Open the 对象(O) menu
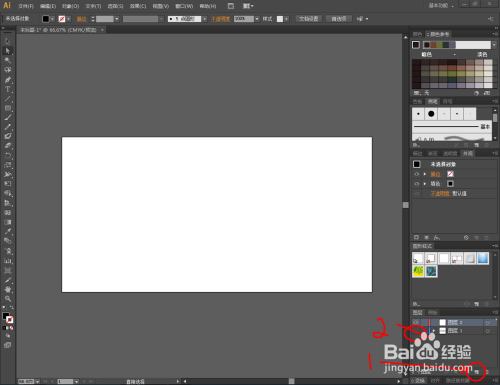Screen dimensions: 500x385 (70, 6)
